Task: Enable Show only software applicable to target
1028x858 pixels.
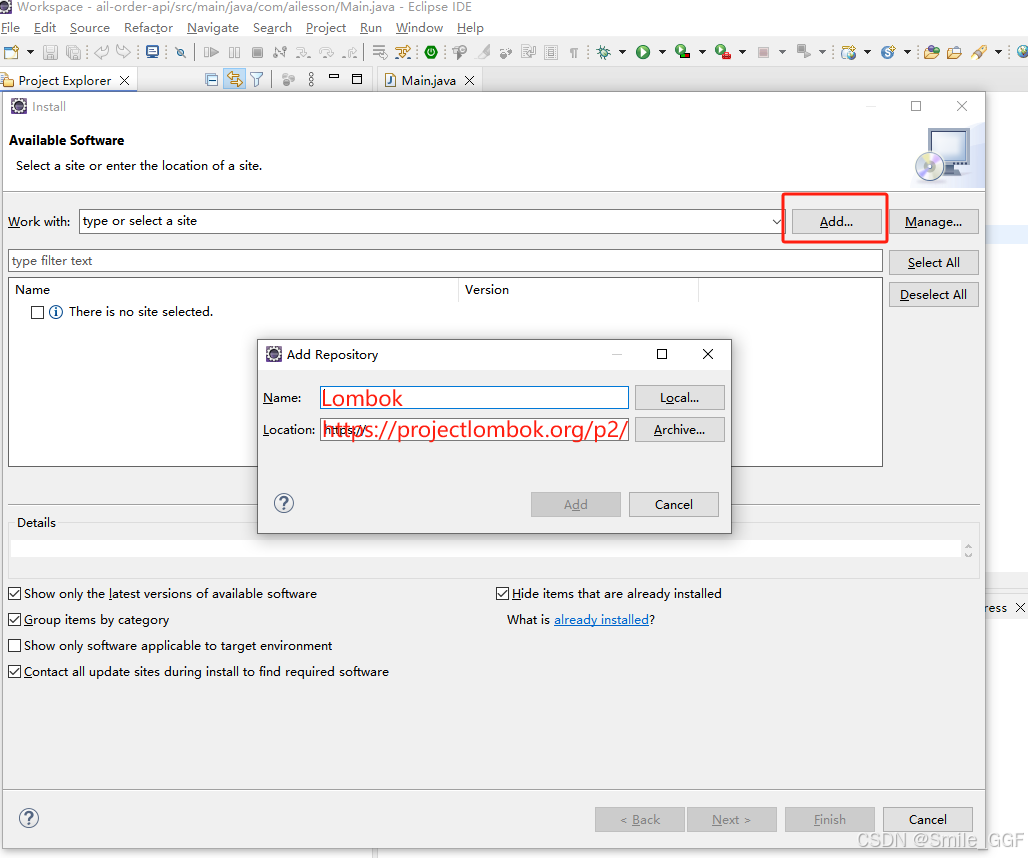Action: point(14,646)
